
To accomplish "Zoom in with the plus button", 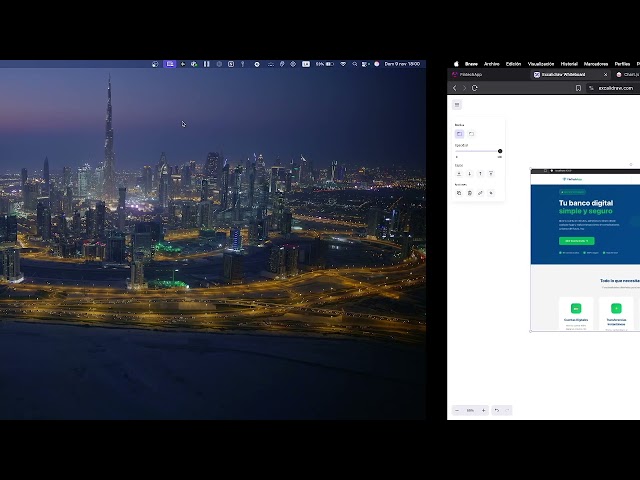I will [484, 410].
